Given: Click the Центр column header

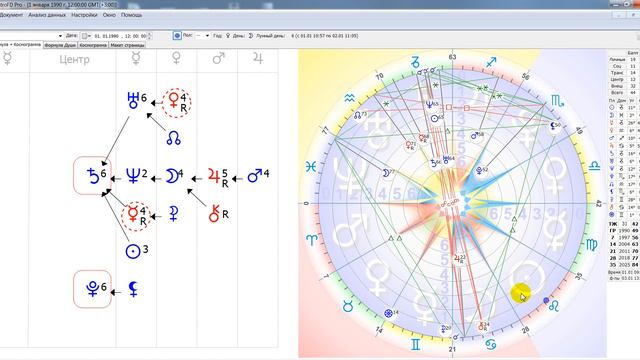Looking at the screenshot, I should click(74, 60).
